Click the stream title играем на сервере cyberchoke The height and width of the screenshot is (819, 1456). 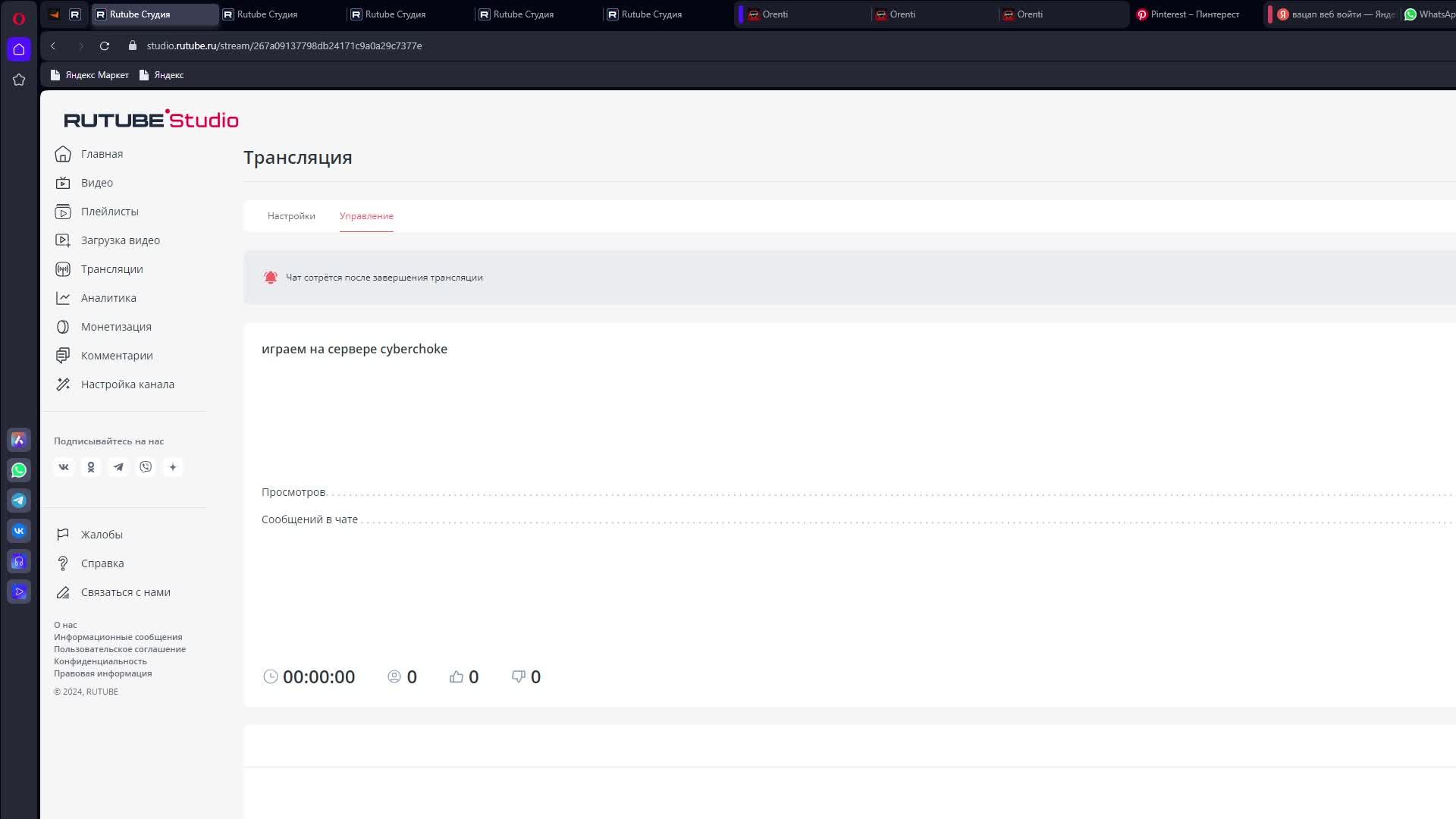point(354,349)
